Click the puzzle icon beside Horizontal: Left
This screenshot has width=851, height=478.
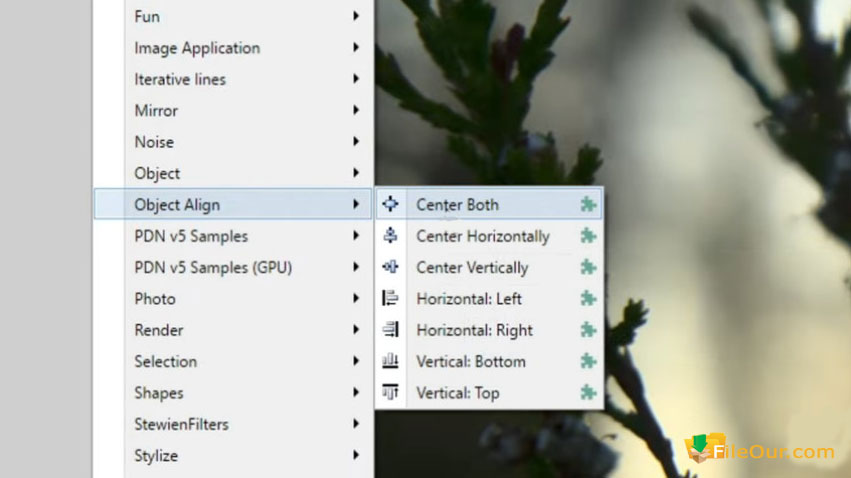tap(588, 298)
